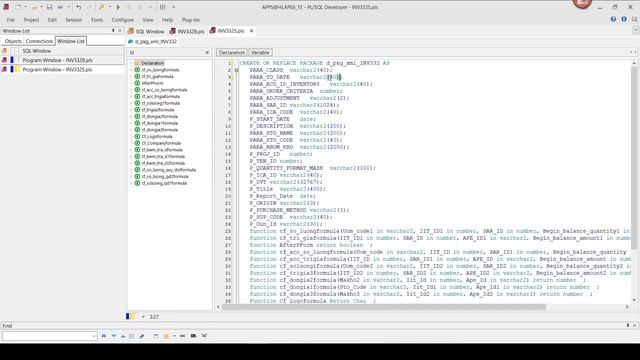Image resolution: width=640 pixels, height=360 pixels.
Task: Click the Open folder icon
Action: (x=34, y=7)
